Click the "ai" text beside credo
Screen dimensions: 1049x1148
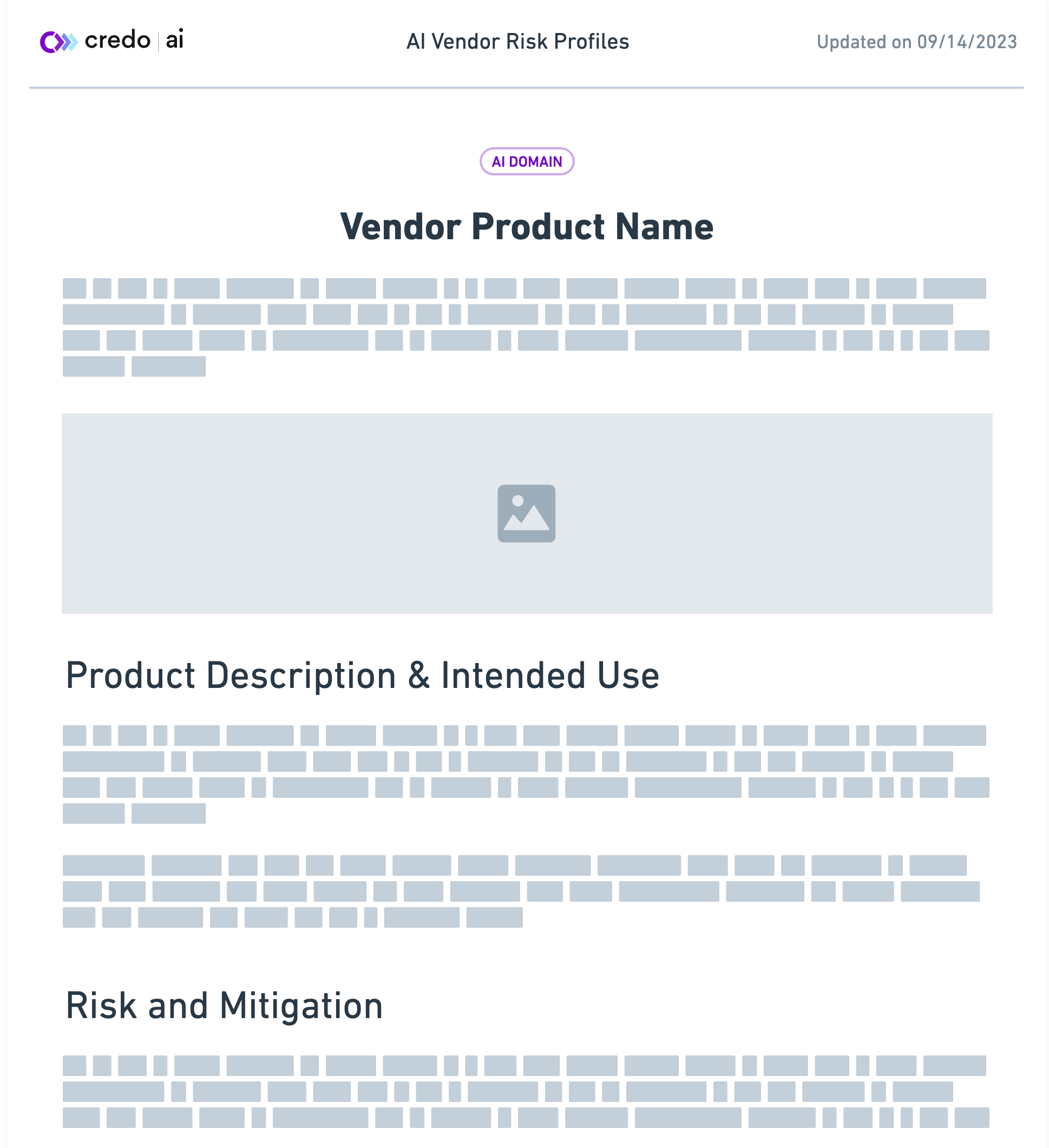pos(174,40)
